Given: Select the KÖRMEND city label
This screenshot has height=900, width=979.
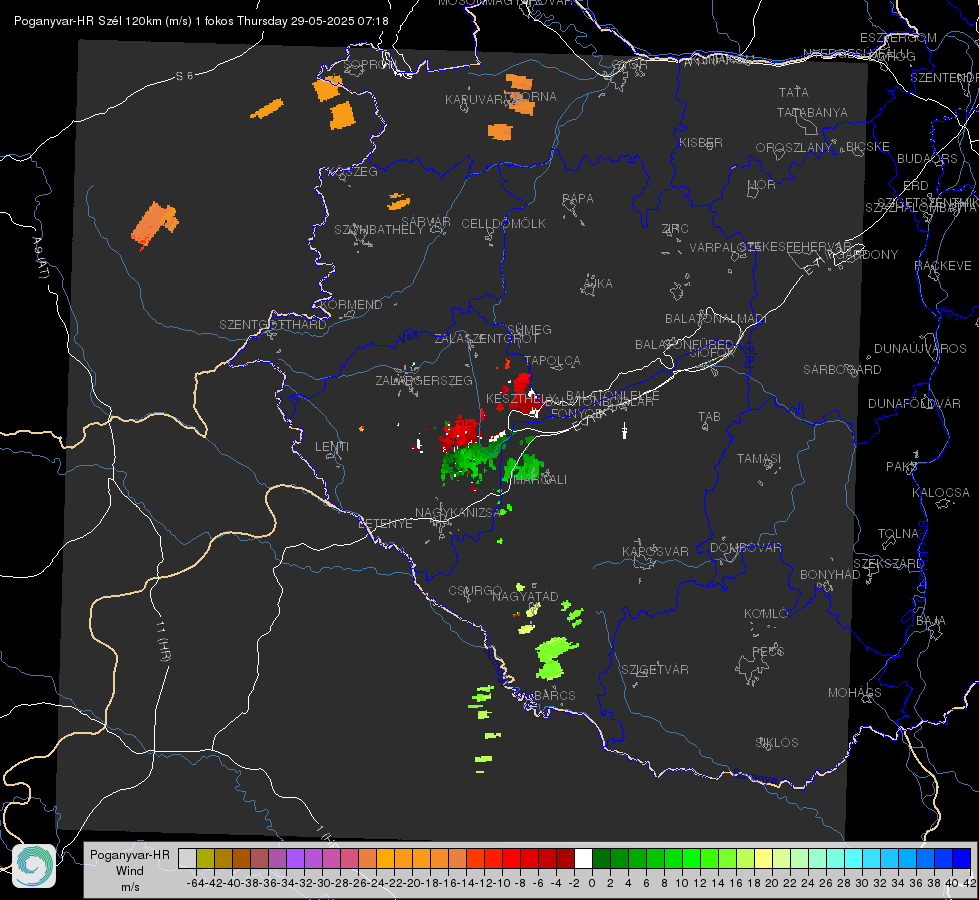Looking at the screenshot, I should pyautogui.click(x=351, y=305).
